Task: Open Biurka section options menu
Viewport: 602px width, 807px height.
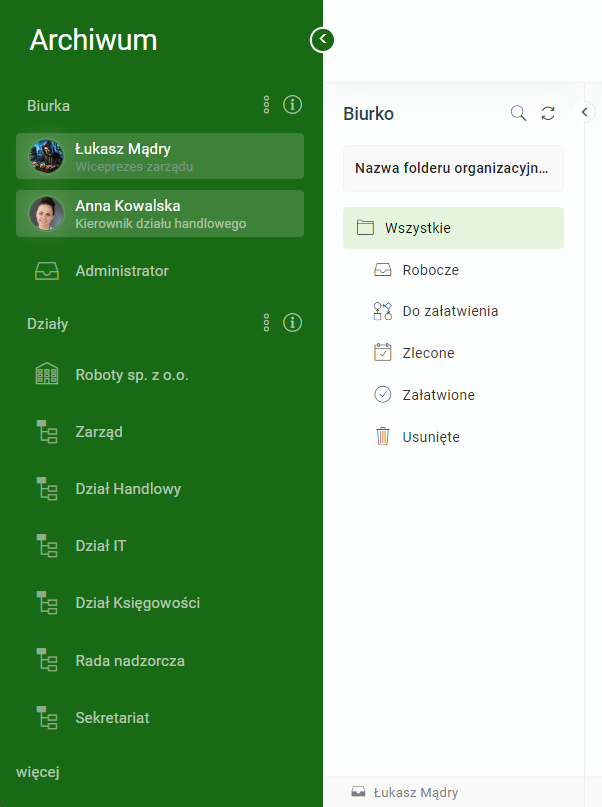Action: click(x=266, y=105)
